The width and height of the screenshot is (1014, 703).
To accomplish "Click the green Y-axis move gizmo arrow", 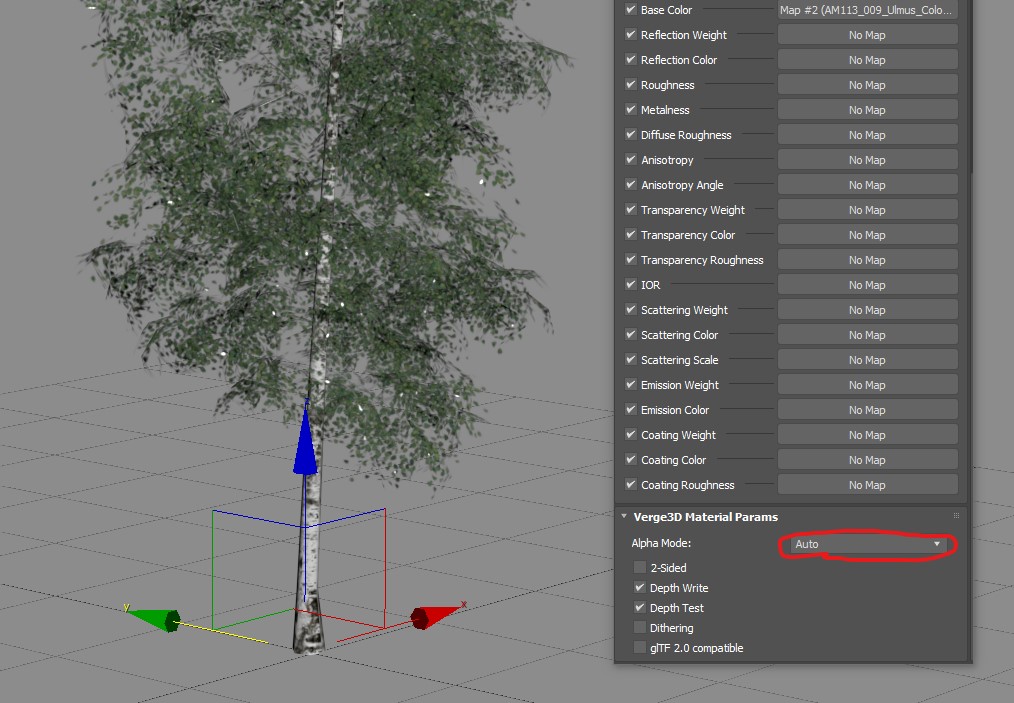I will (x=154, y=618).
